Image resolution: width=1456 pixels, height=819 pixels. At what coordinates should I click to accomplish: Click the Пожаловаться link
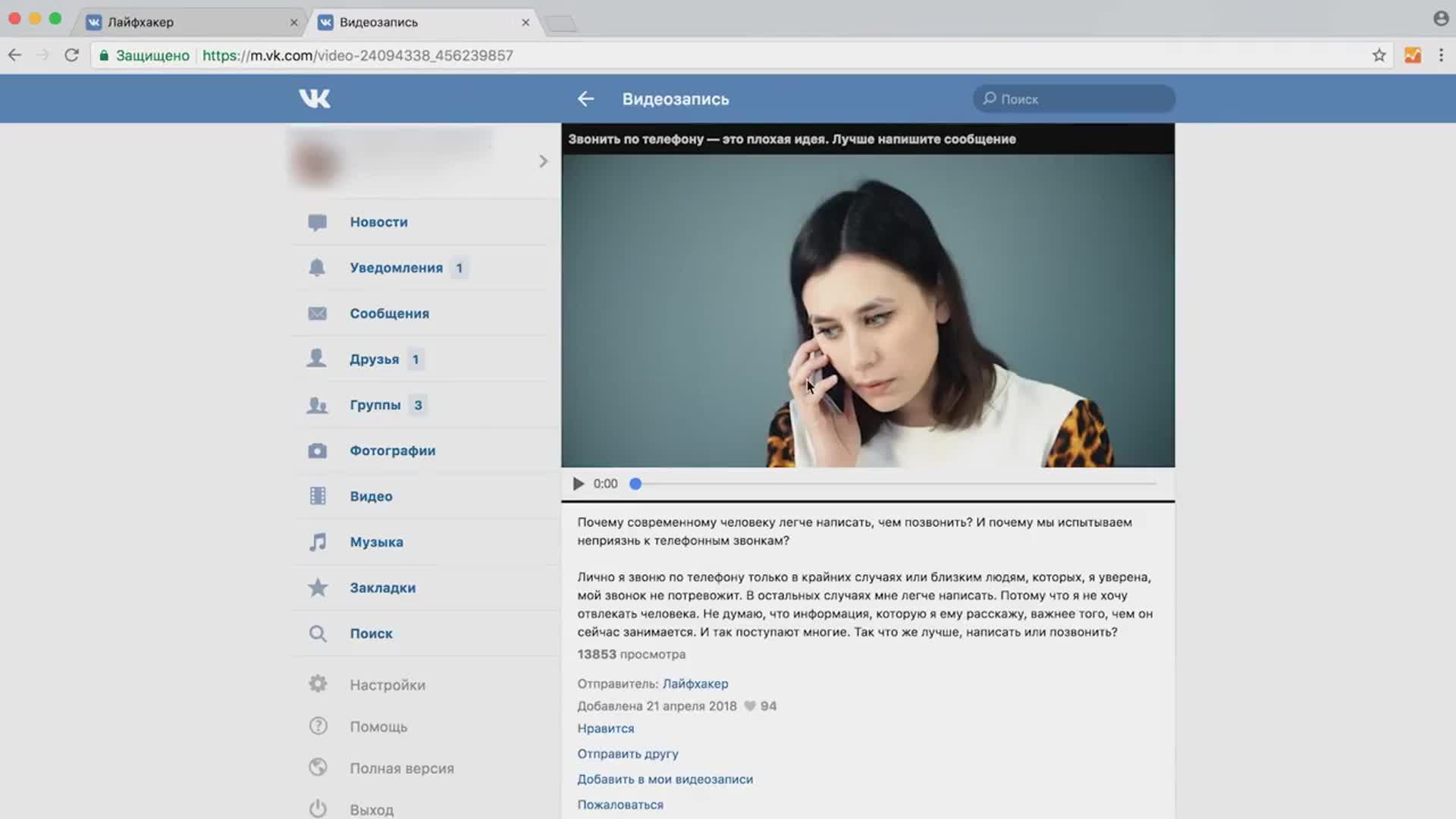(620, 805)
